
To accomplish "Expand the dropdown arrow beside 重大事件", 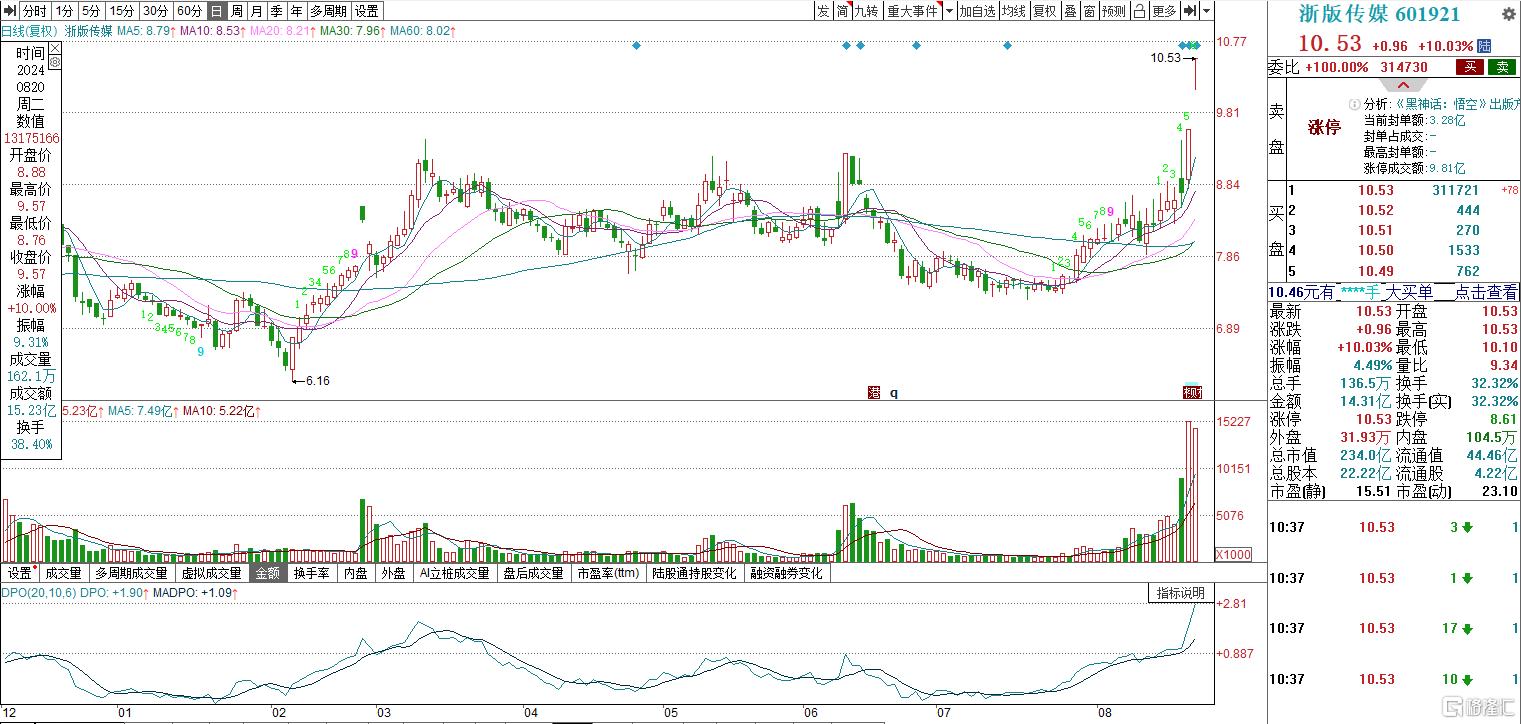I will (x=949, y=11).
